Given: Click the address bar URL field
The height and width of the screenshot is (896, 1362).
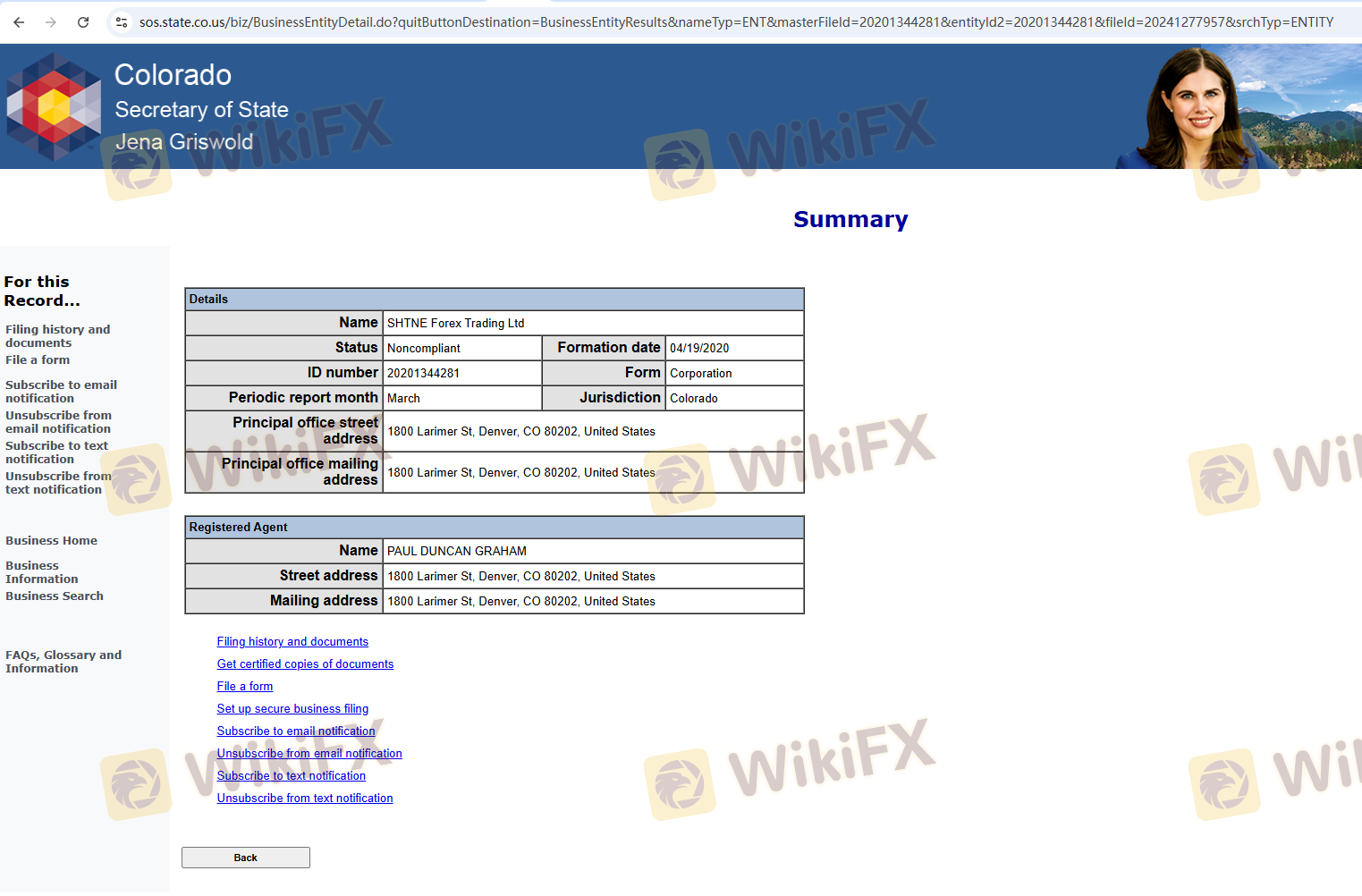Looking at the screenshot, I should 736,22.
